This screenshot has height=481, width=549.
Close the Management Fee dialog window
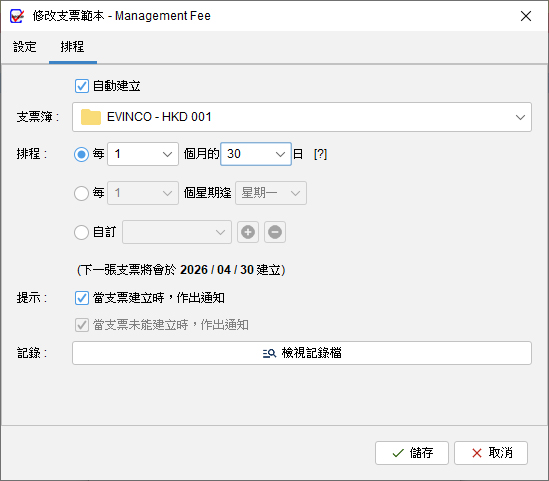[526, 16]
